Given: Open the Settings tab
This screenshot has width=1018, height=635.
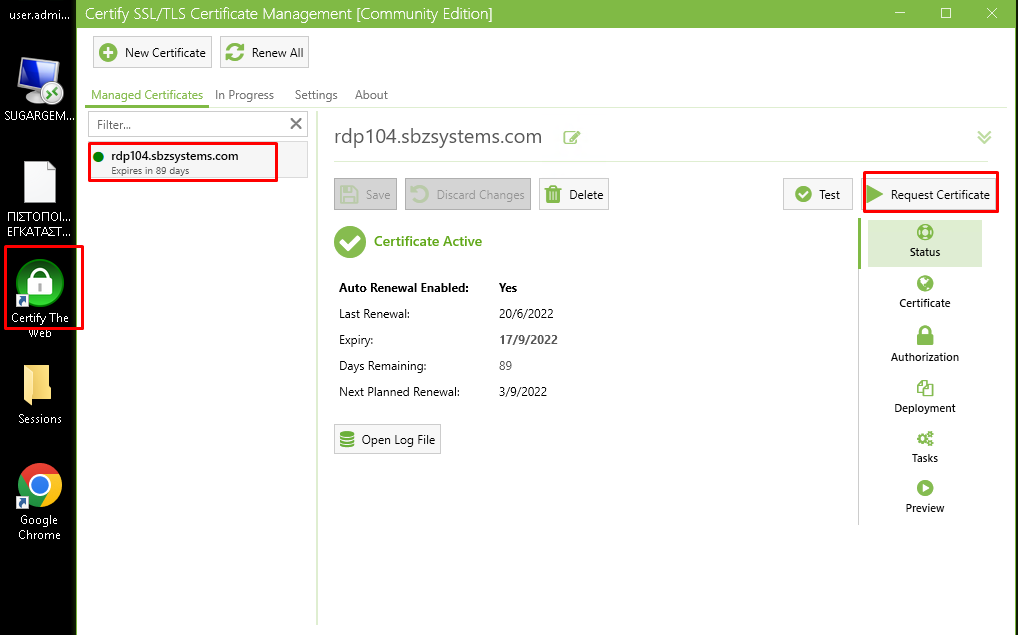Looking at the screenshot, I should pyautogui.click(x=316, y=95).
